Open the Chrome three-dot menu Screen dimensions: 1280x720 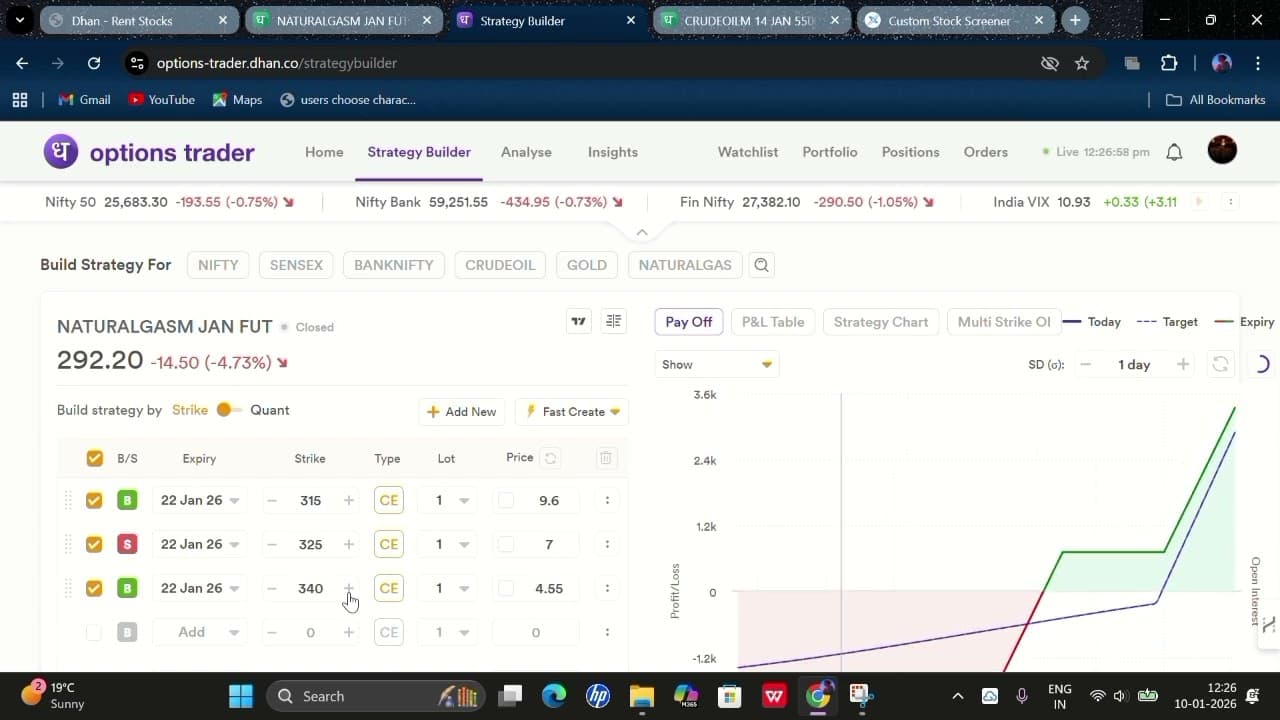[1257, 63]
